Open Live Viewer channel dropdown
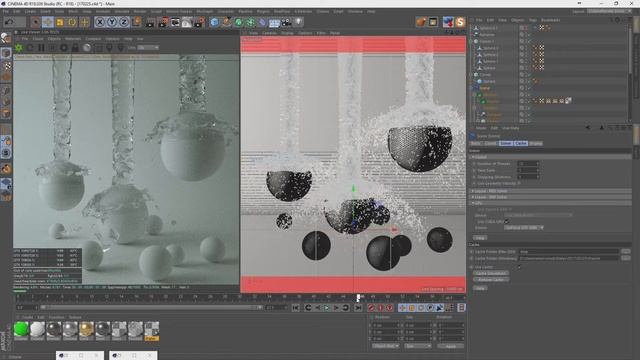 tap(148, 48)
